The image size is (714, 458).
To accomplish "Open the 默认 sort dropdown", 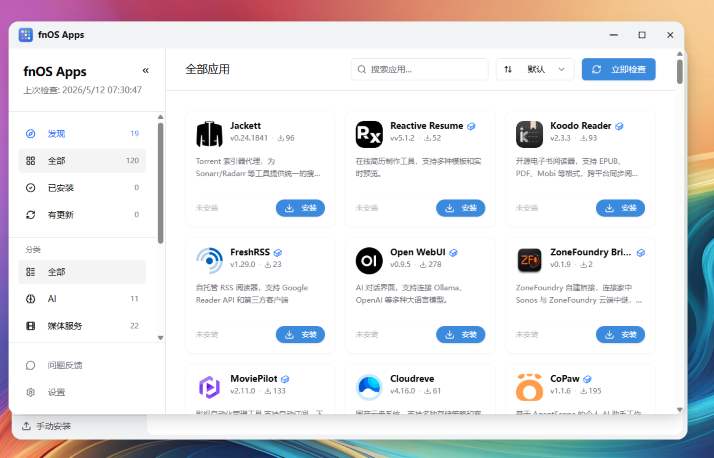I will point(535,69).
